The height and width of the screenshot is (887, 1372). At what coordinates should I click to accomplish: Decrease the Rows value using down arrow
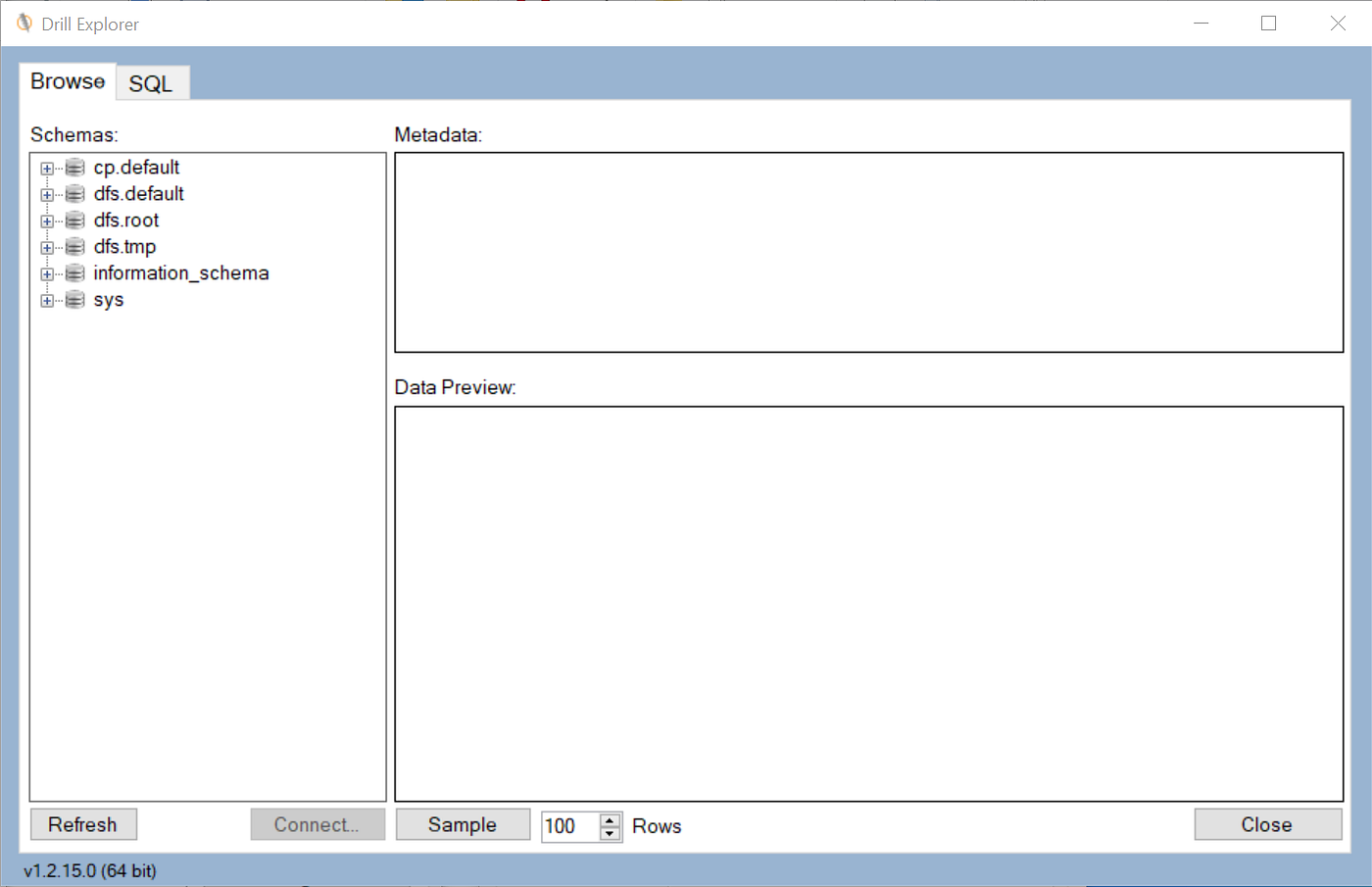coord(611,832)
